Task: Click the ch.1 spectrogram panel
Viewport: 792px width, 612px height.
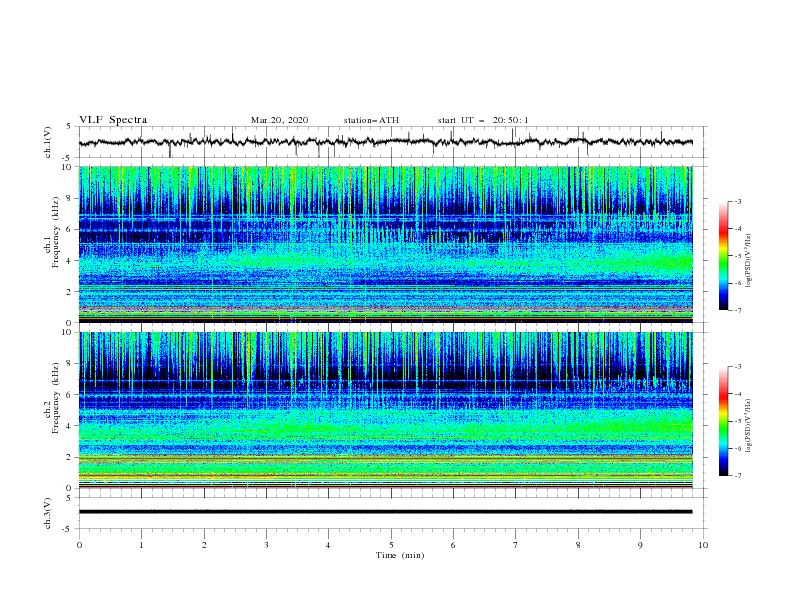Action: [x=385, y=244]
